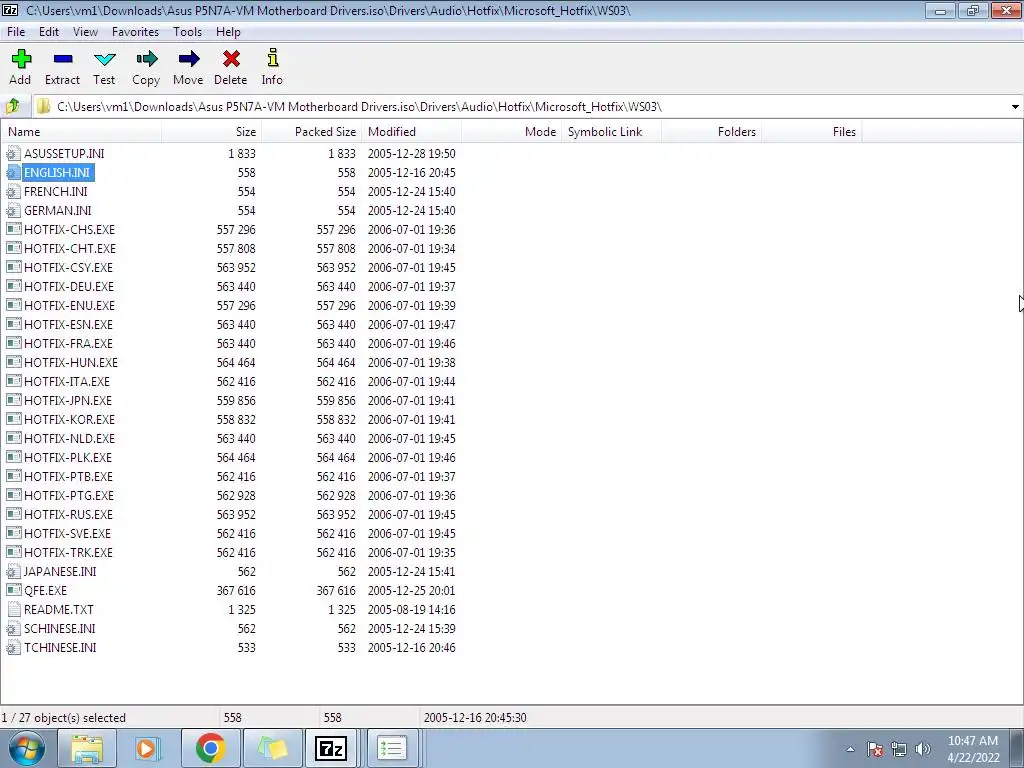
Task: Click the Extract toolbar icon
Action: coord(63,59)
